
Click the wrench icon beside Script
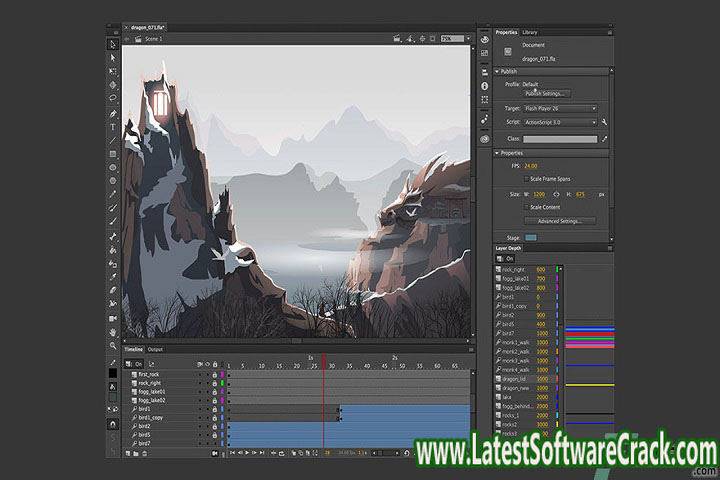pos(605,122)
